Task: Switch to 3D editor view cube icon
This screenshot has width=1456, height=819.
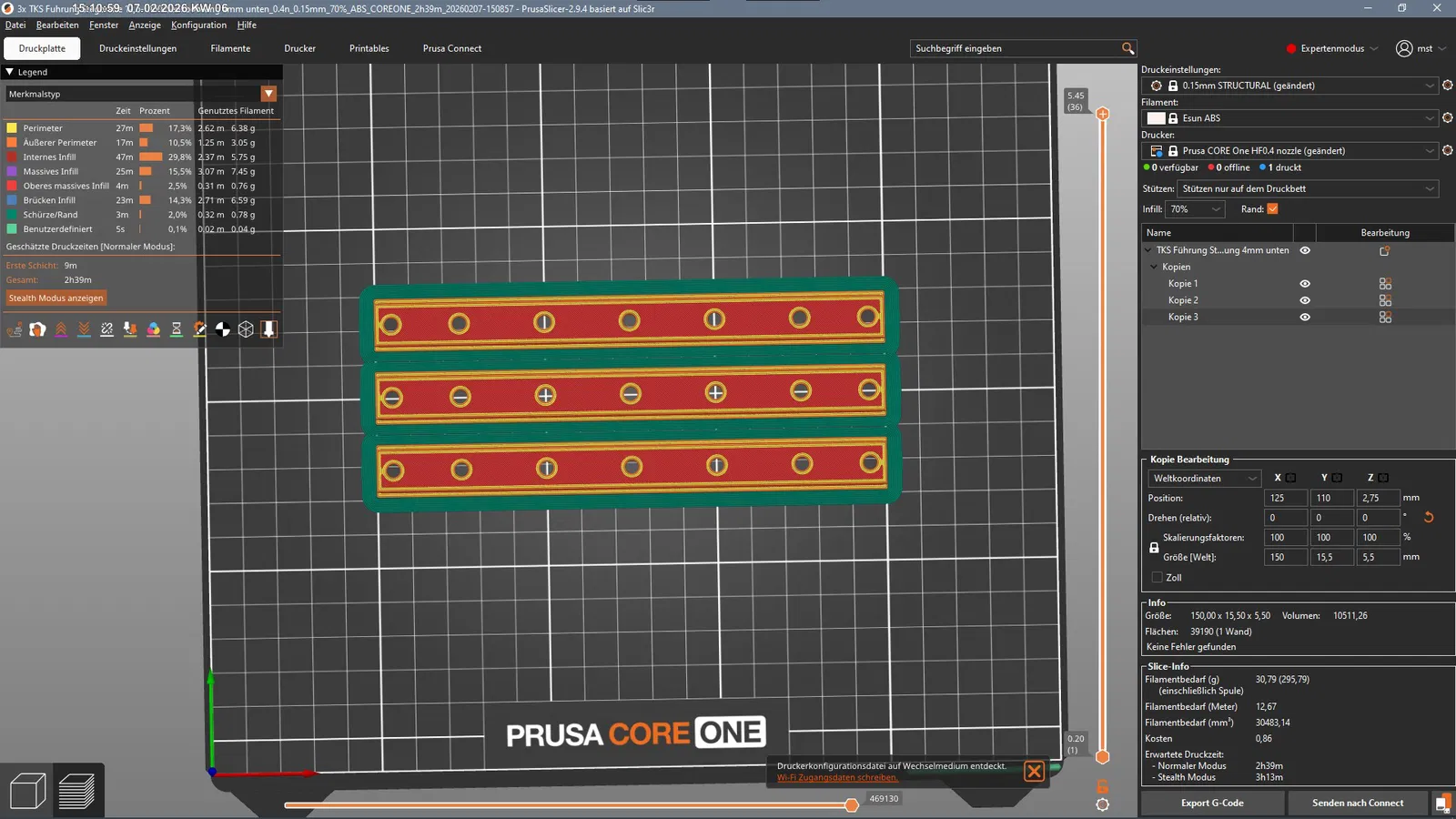Action: (27, 791)
